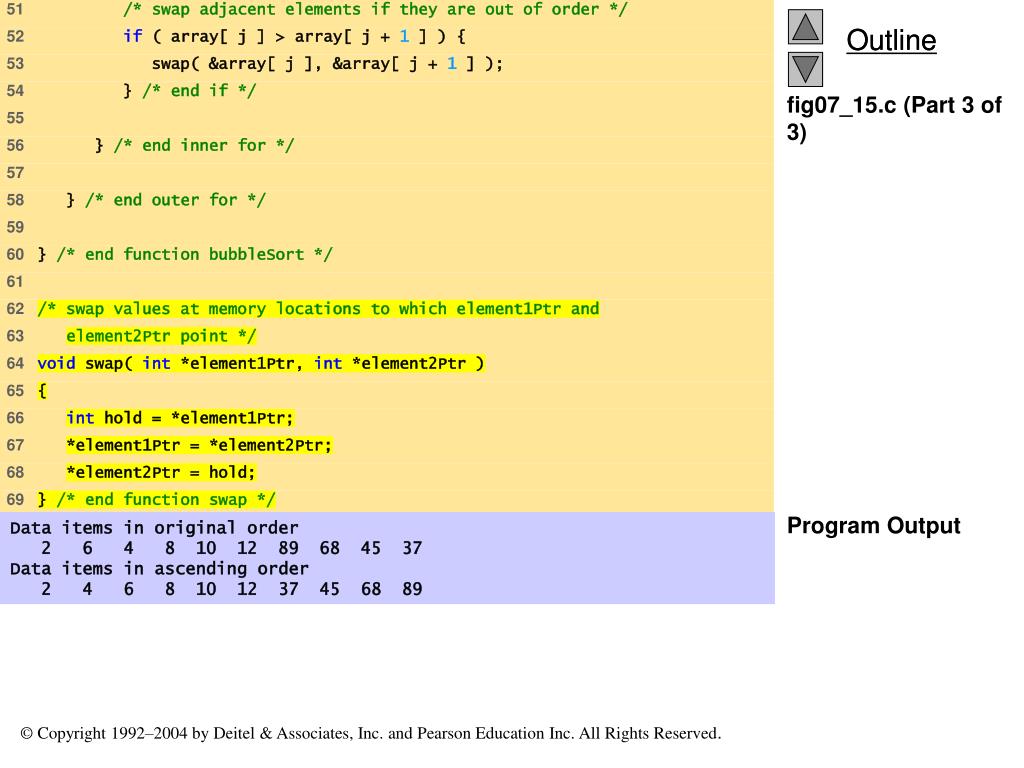Click the opening brace on line 65
Viewport: 1024px width, 768px height.
click(42, 391)
